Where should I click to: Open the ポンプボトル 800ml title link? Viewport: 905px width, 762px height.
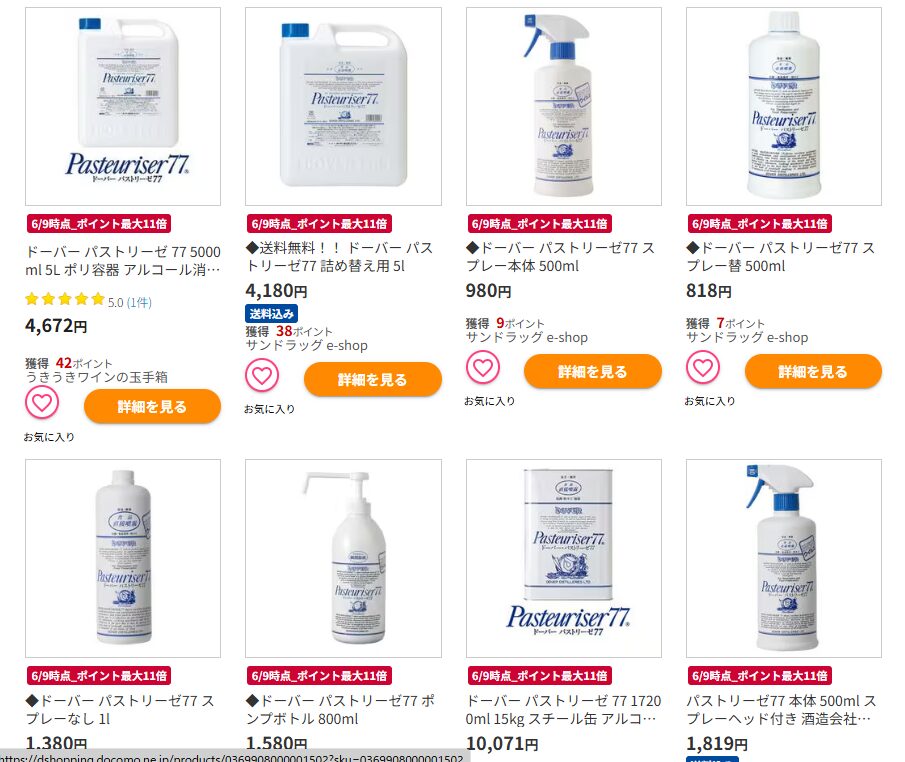pyautogui.click(x=340, y=709)
